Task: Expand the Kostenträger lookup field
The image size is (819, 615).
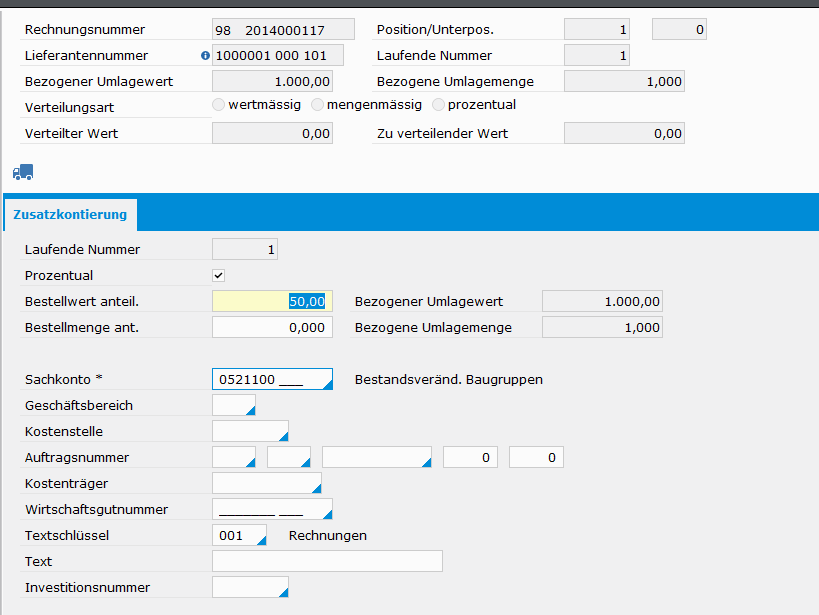Action: 316,489
